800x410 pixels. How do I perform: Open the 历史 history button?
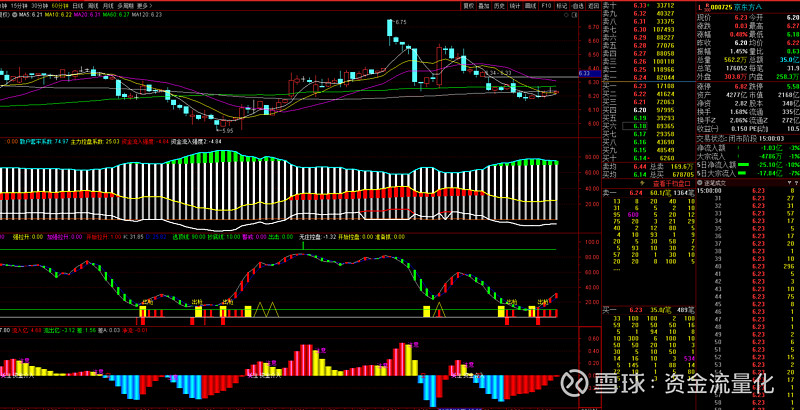(499, 6)
